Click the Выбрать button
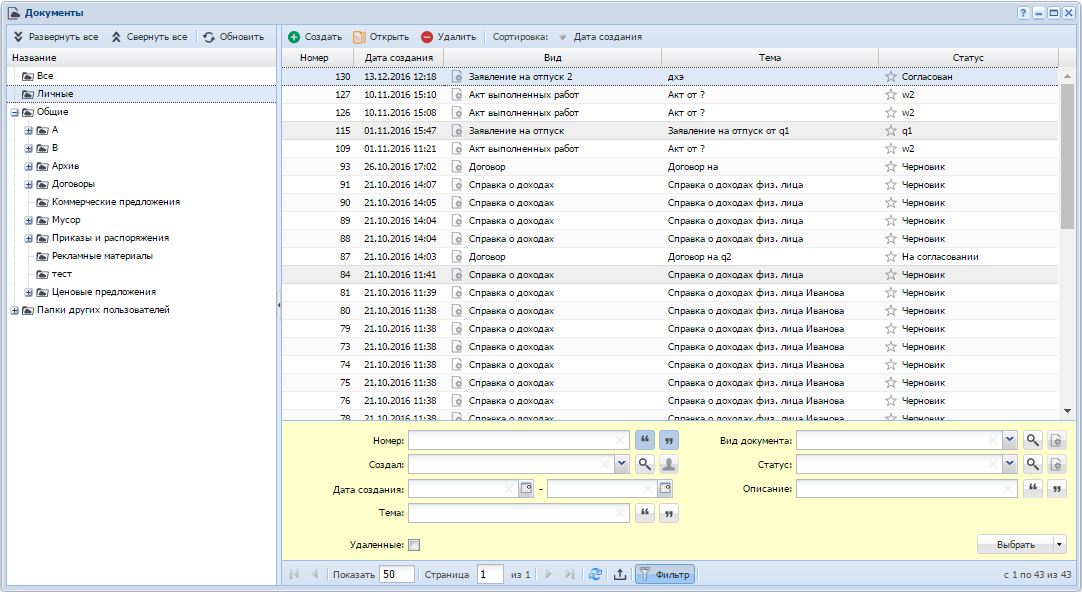 (x=1016, y=545)
